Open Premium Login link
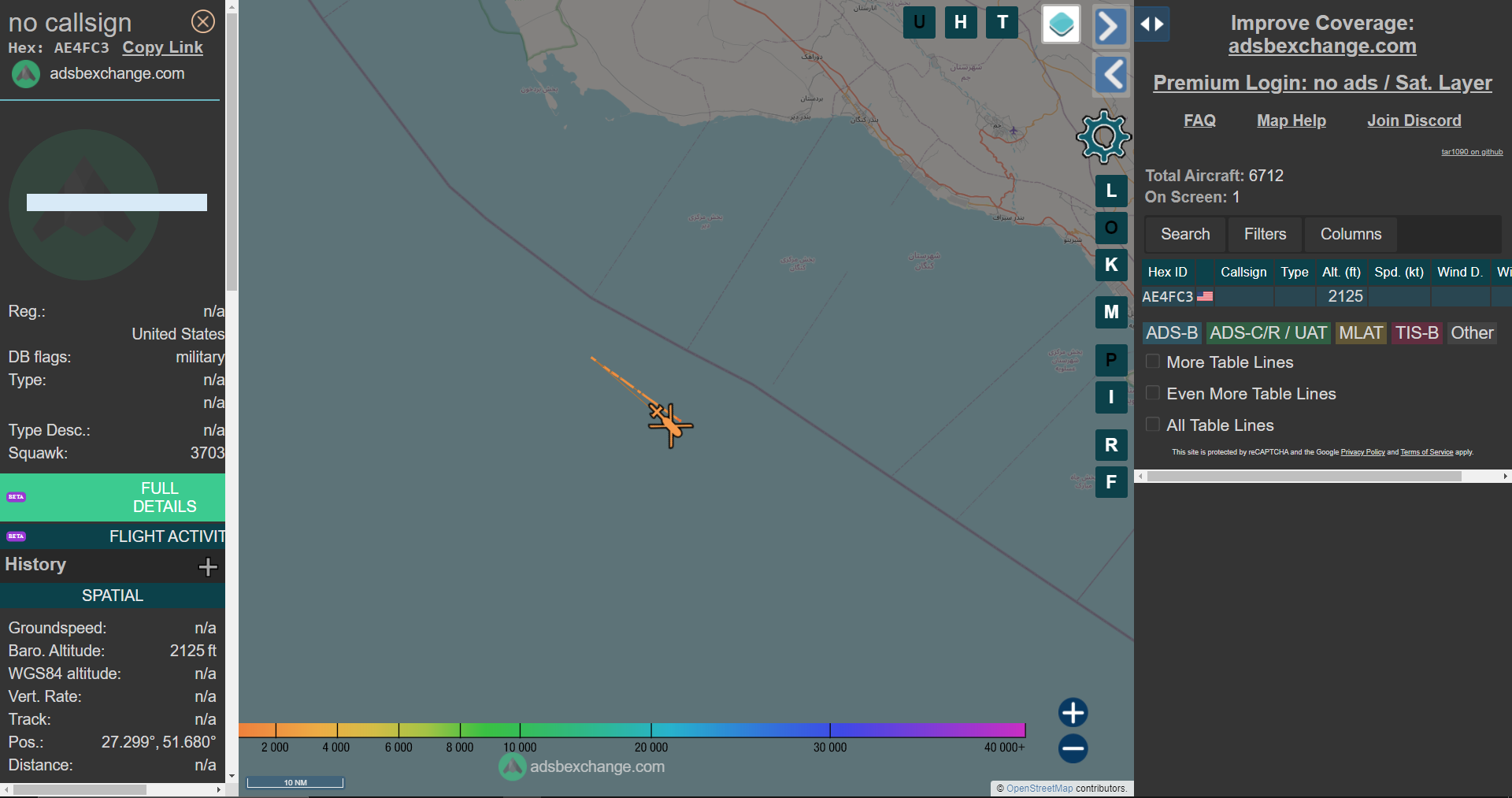The image size is (1512, 798). [1322, 83]
